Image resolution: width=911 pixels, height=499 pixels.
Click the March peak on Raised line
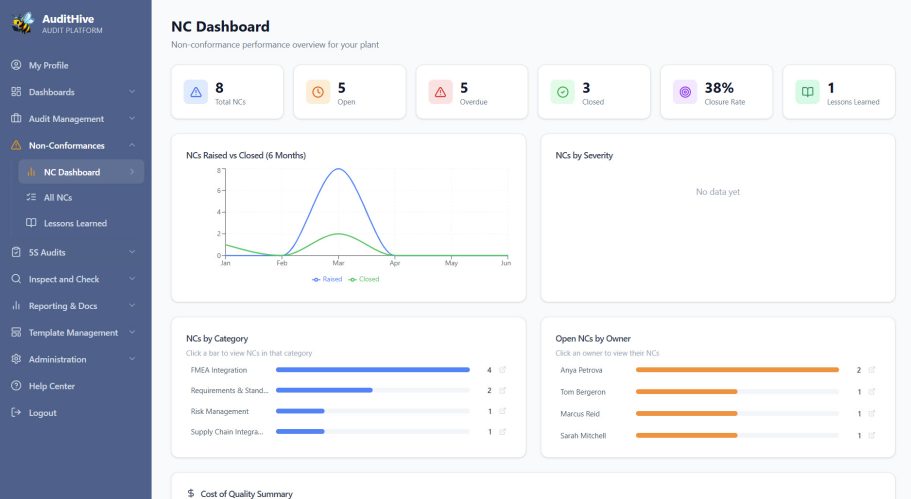point(338,169)
